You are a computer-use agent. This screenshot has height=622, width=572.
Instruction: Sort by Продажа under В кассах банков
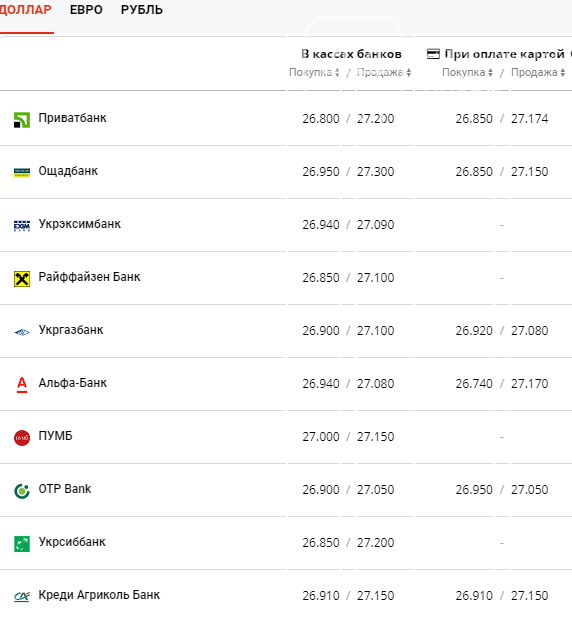point(384,72)
